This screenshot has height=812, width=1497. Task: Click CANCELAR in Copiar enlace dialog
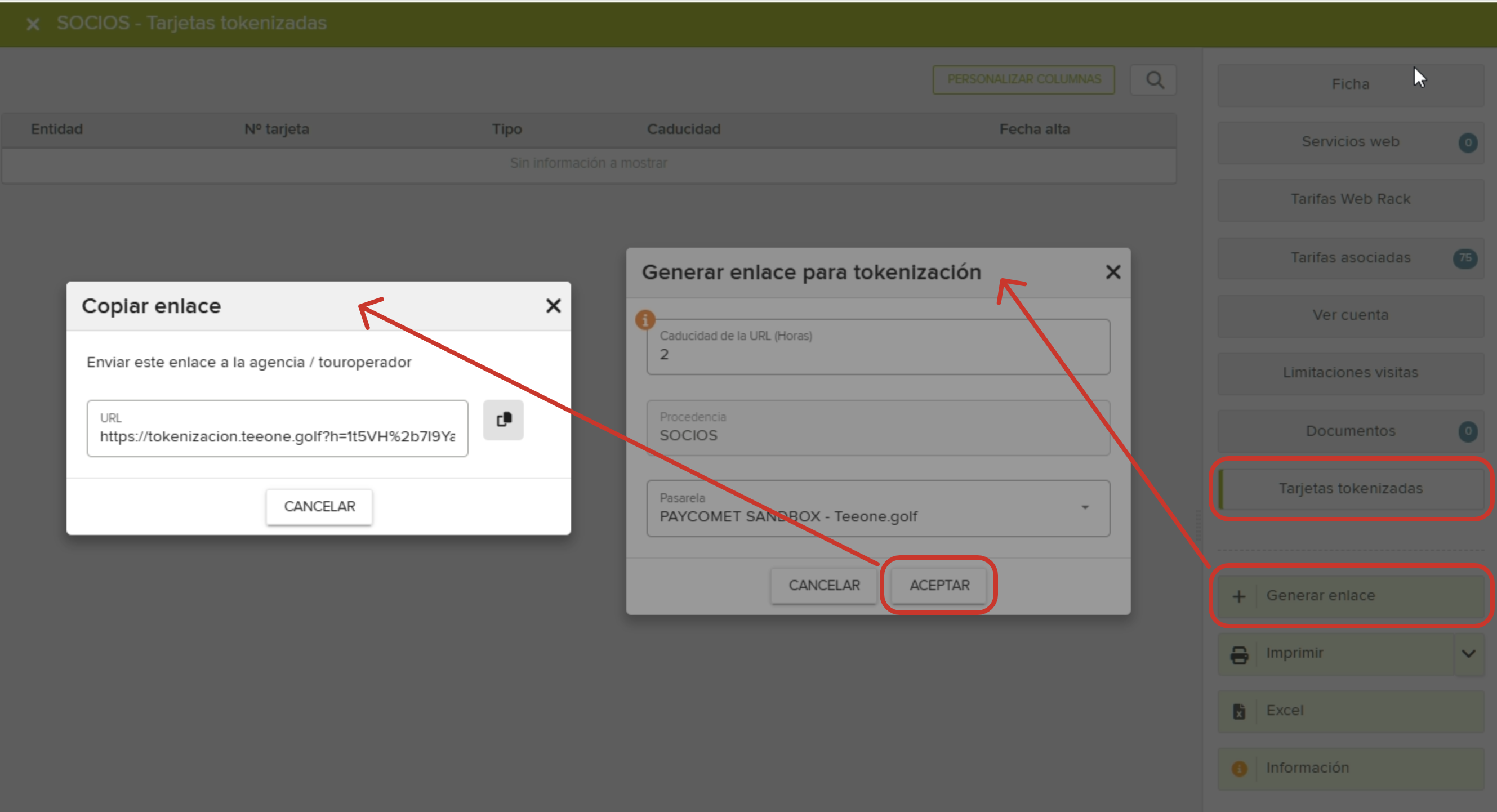319,506
